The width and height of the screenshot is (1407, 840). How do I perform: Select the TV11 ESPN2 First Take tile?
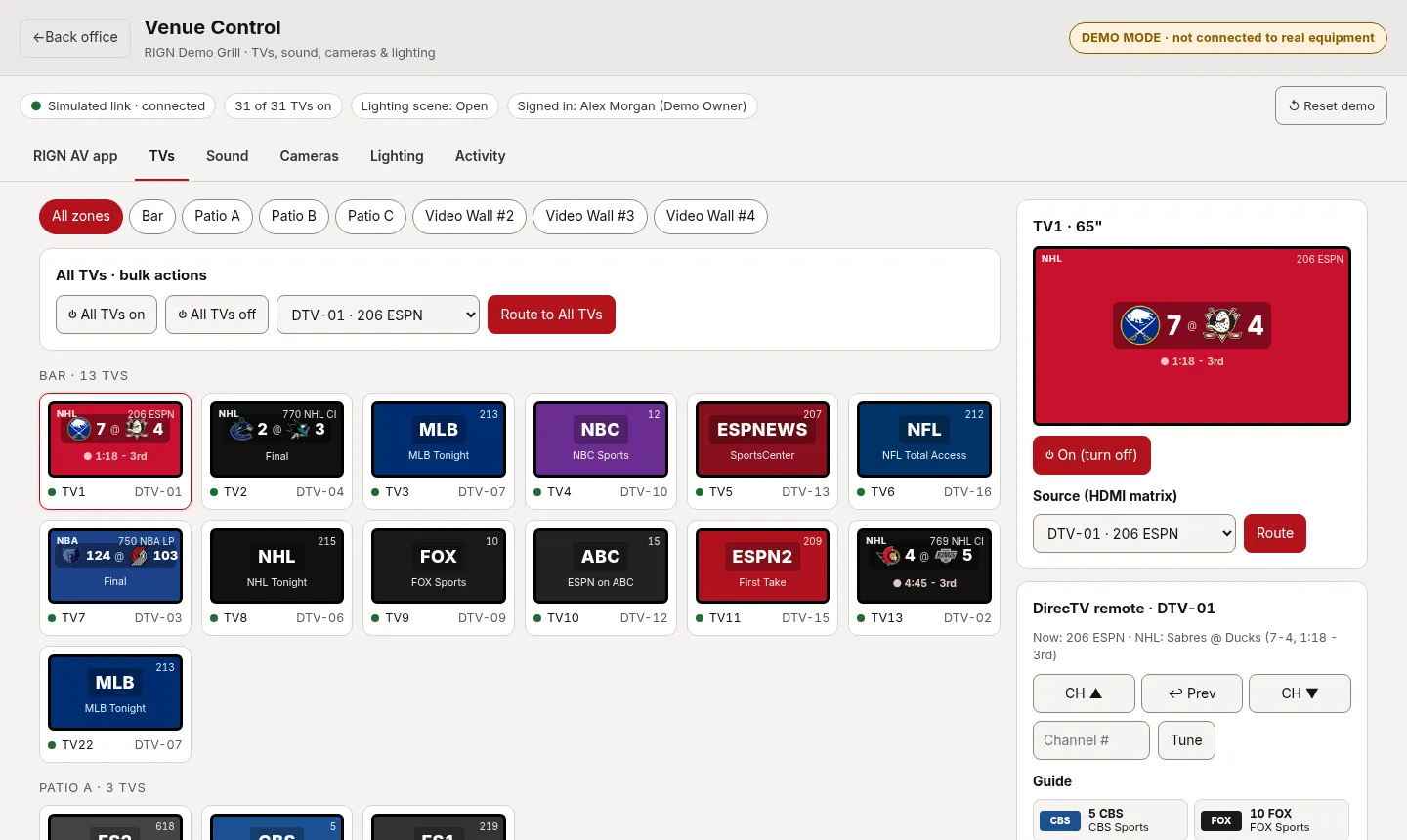tap(762, 578)
